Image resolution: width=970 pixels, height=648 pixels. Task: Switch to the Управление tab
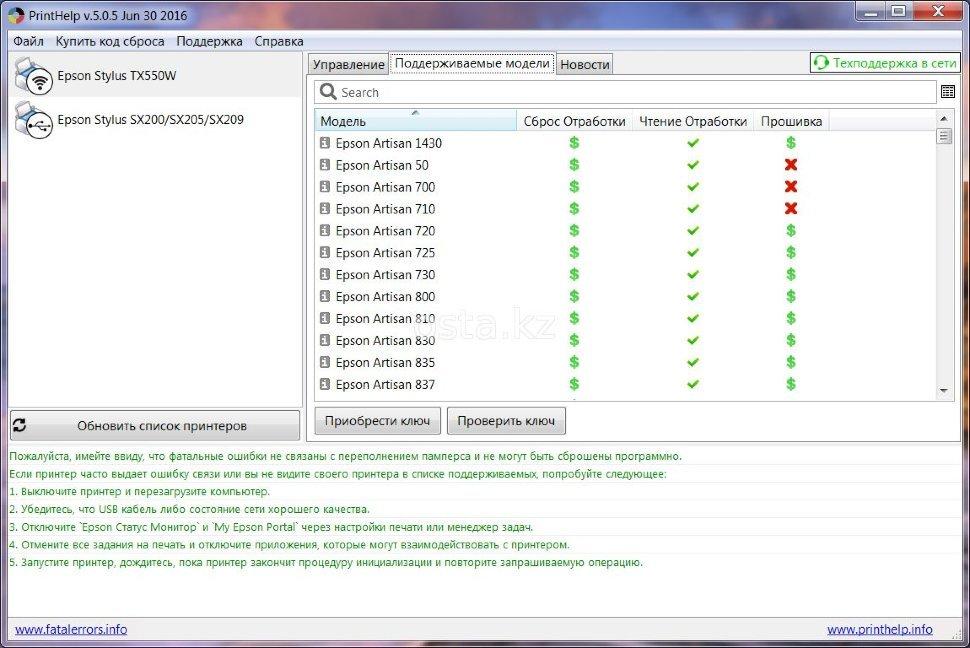(x=348, y=64)
